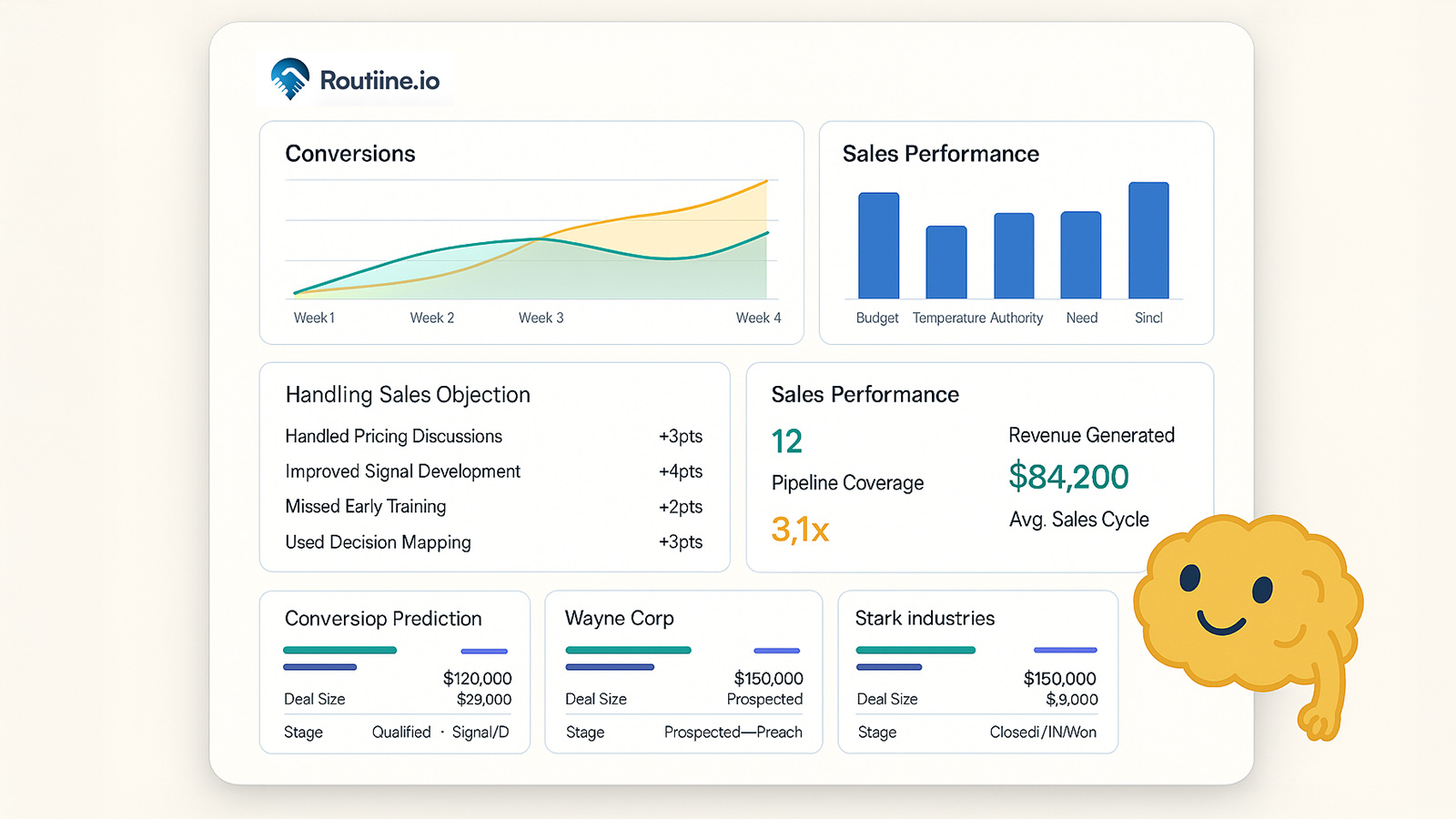
Task: Click the green progress bar in Wayne Corp
Action: coord(628,650)
